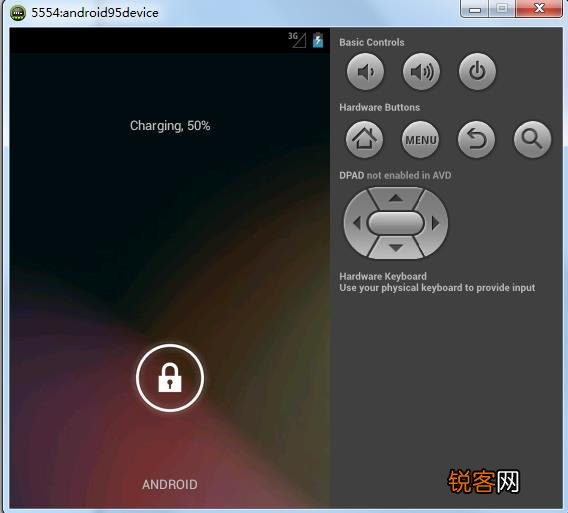Minimize the emulator window
The width and height of the screenshot is (568, 513).
point(475,9)
